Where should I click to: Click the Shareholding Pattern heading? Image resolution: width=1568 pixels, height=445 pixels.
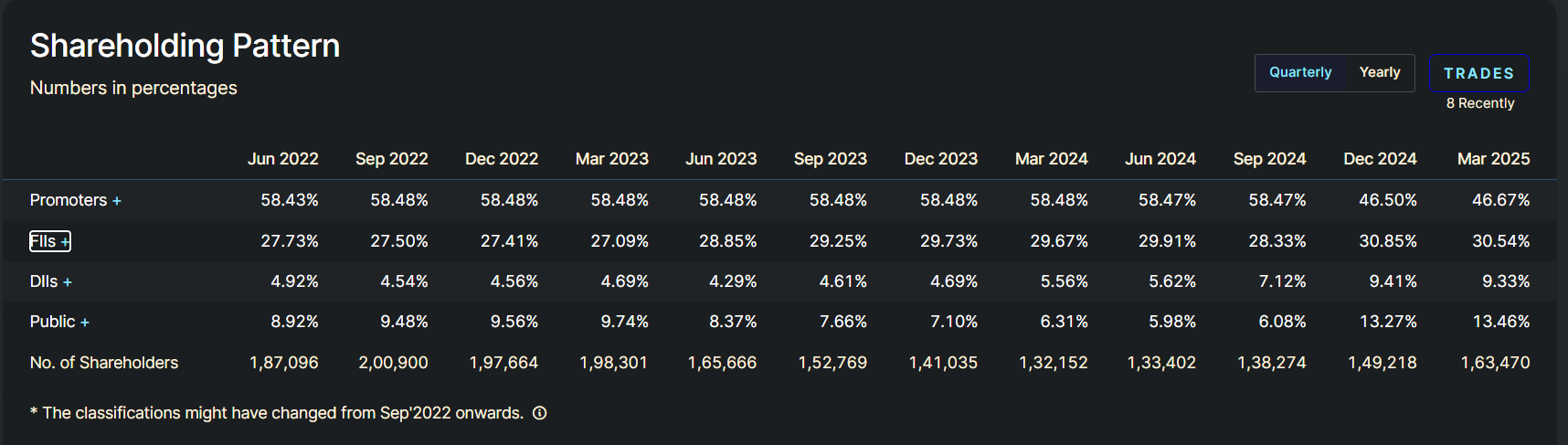185,46
